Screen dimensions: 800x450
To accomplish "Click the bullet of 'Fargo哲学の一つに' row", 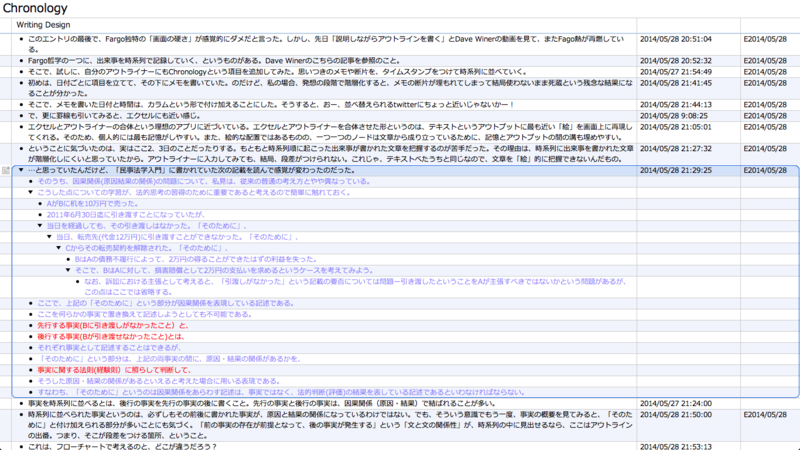I will [21, 61].
